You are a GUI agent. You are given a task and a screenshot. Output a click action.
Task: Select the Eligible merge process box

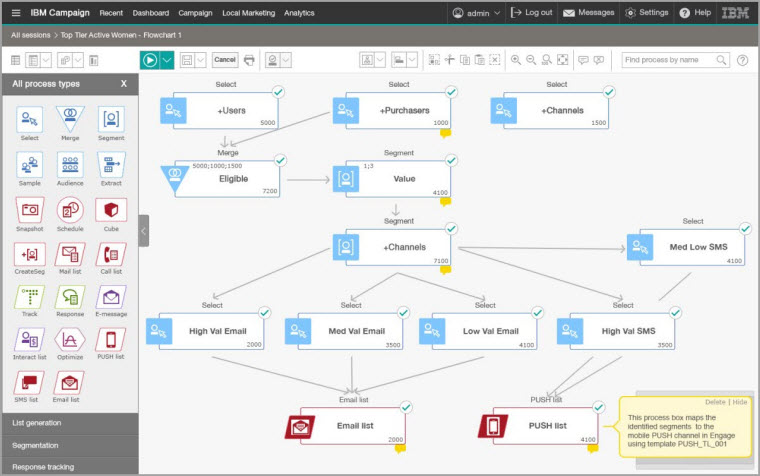[x=227, y=179]
